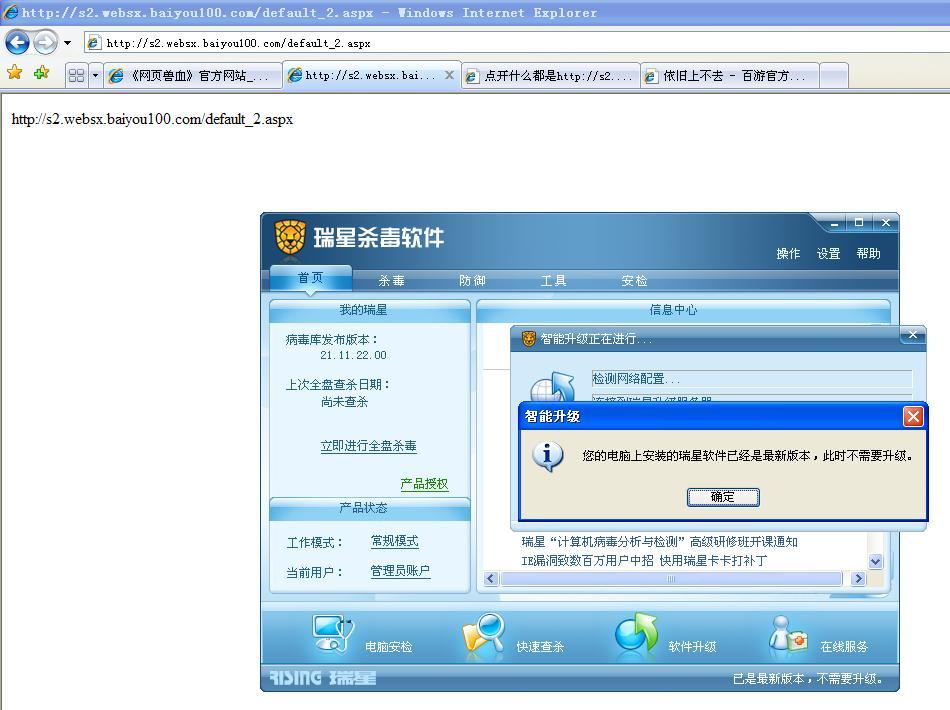Click the 产品状态 panel header
This screenshot has width=950, height=710.
point(370,508)
